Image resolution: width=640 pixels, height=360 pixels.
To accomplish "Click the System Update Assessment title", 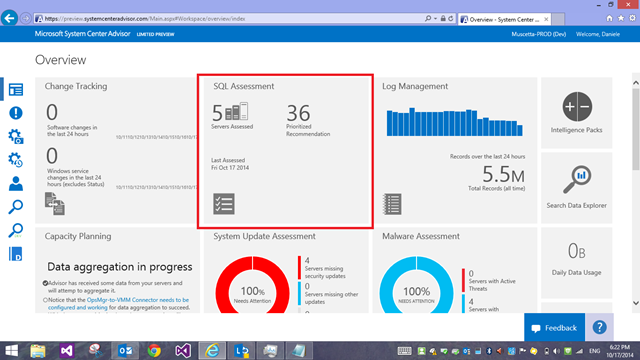I will pyautogui.click(x=264, y=236).
